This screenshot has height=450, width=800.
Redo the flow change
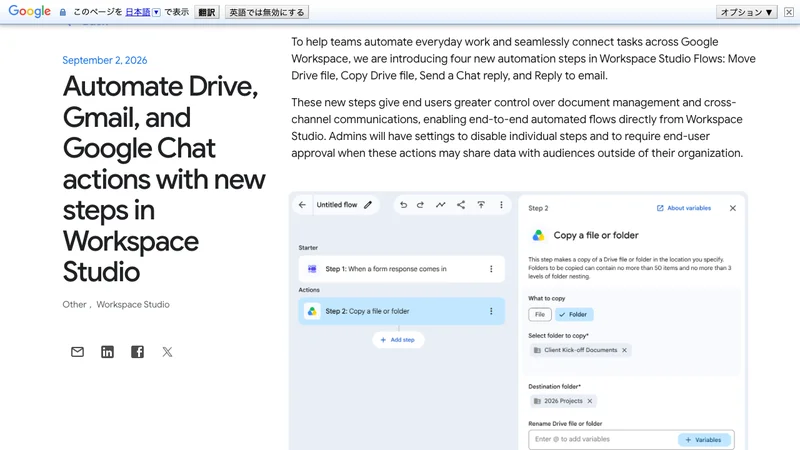tap(420, 205)
